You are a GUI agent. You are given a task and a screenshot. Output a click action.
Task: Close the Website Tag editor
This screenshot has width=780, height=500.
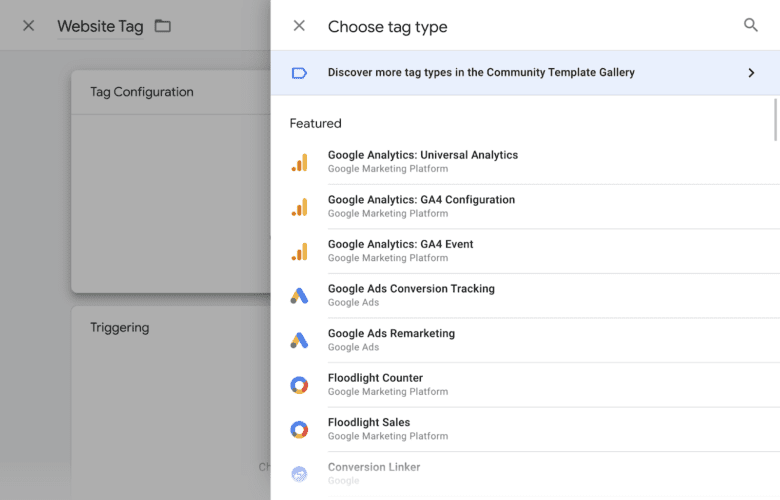(x=28, y=26)
